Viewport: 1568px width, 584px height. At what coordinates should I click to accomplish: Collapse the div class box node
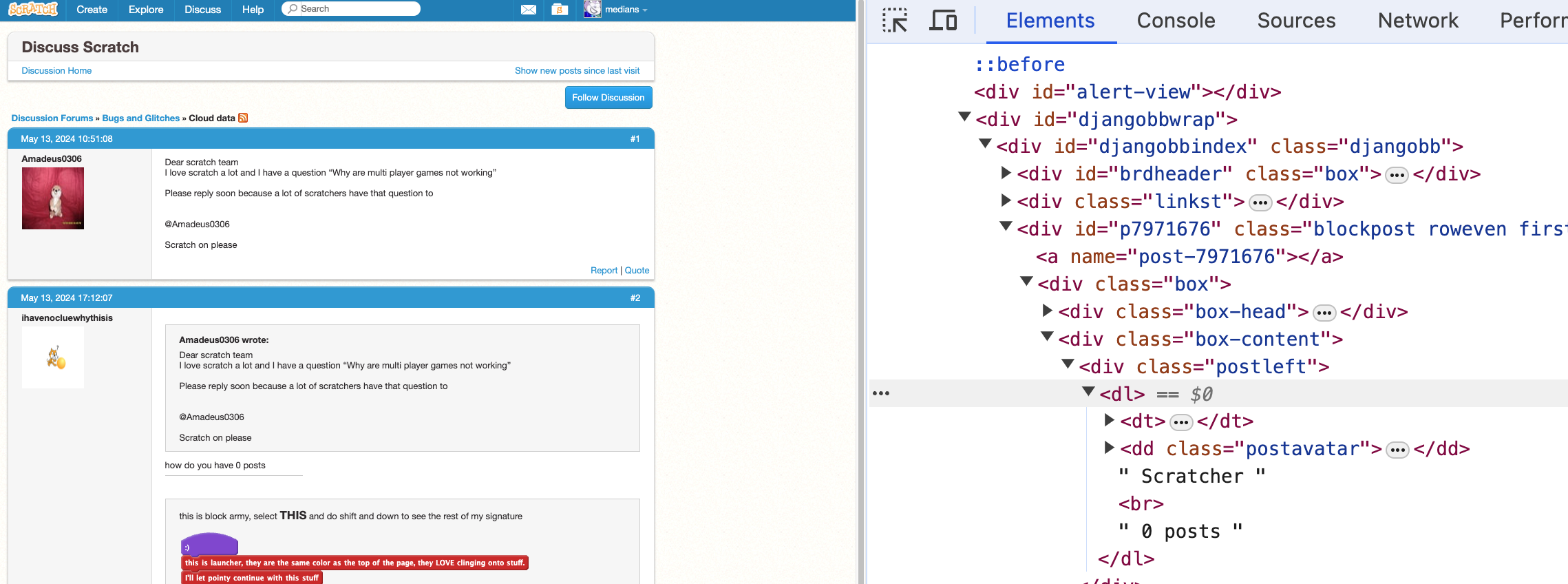point(1027,282)
